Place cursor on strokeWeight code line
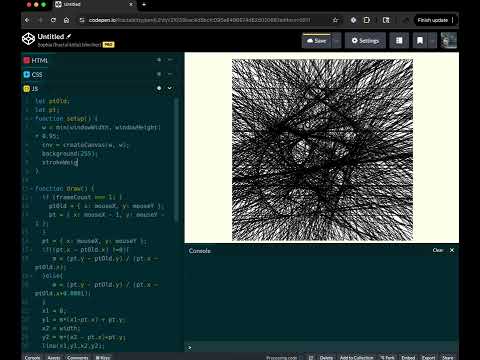 coord(60,162)
